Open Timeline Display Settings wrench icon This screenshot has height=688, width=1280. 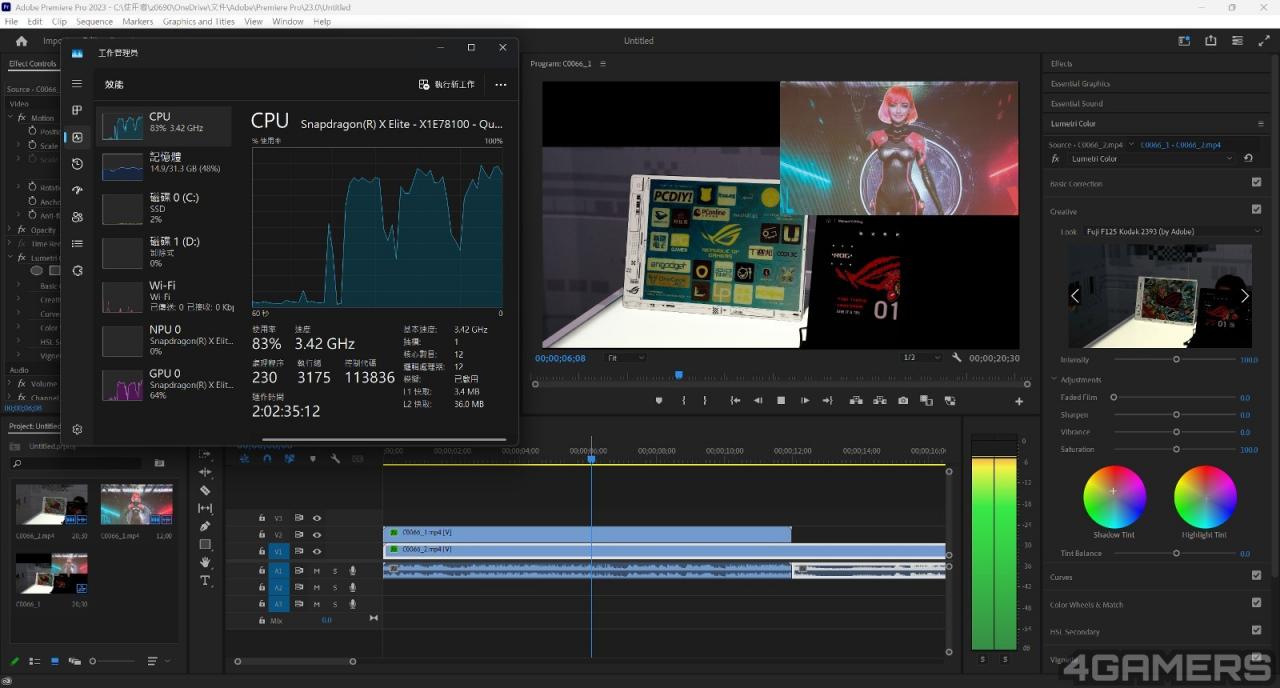point(335,459)
